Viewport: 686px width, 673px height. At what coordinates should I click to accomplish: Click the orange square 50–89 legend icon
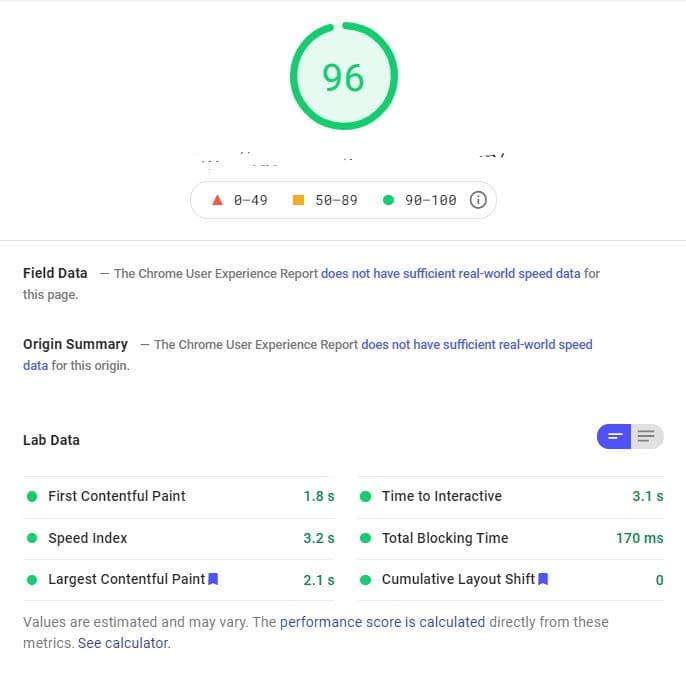pyautogui.click(x=298, y=200)
